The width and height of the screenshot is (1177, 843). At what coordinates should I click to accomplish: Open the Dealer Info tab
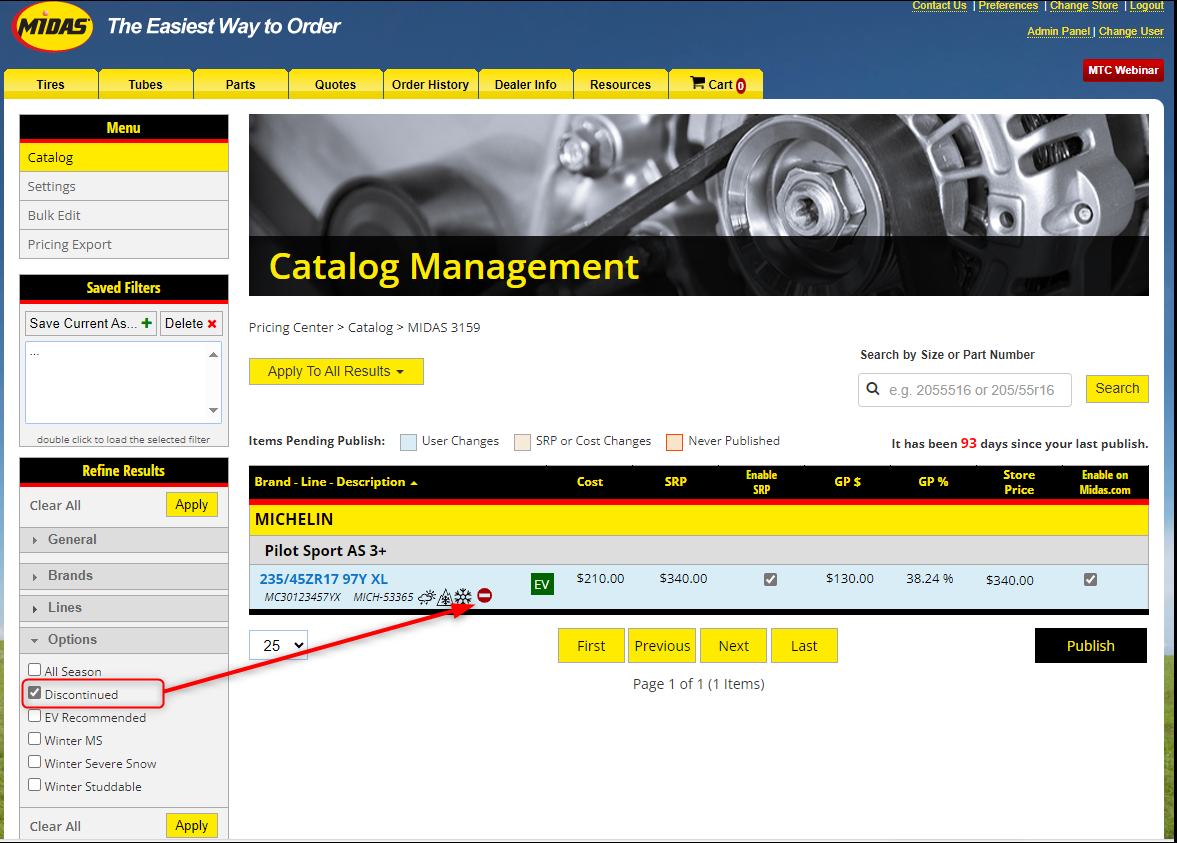[x=525, y=84]
